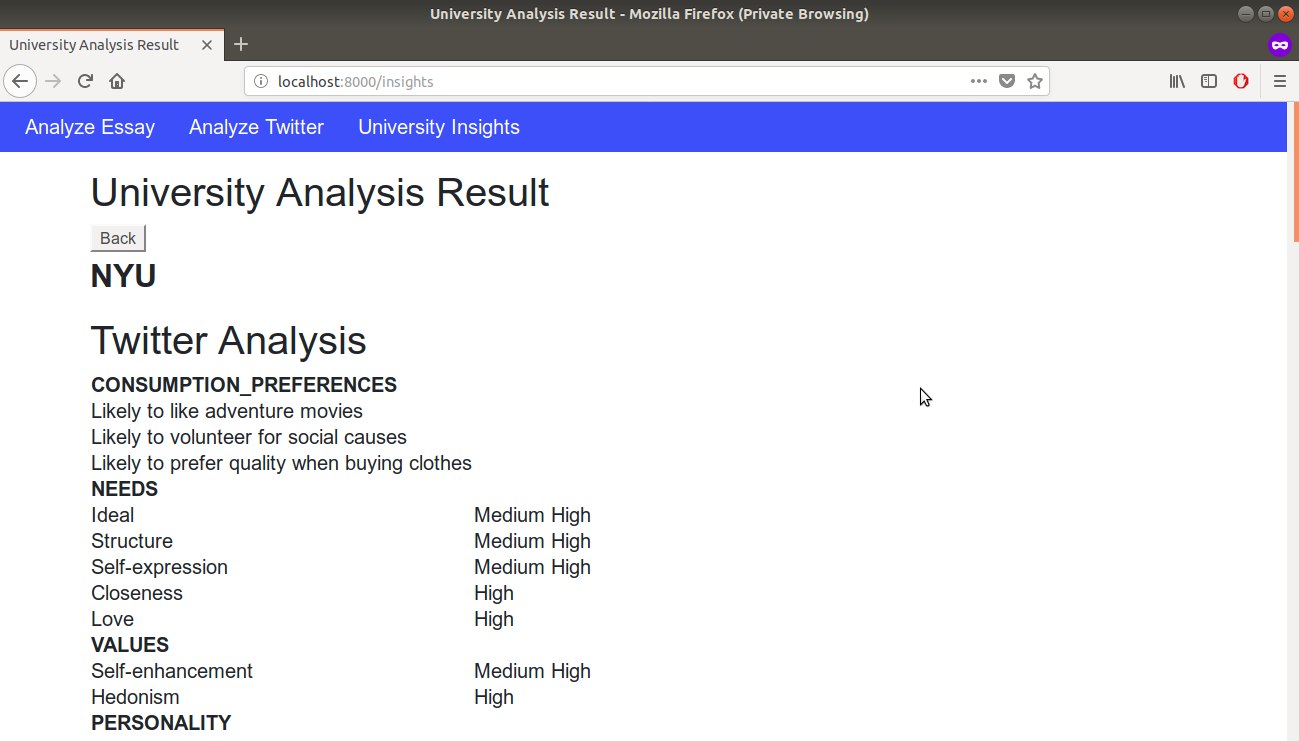
Task: Close the University Analysis Result tab
Action: click(207, 44)
